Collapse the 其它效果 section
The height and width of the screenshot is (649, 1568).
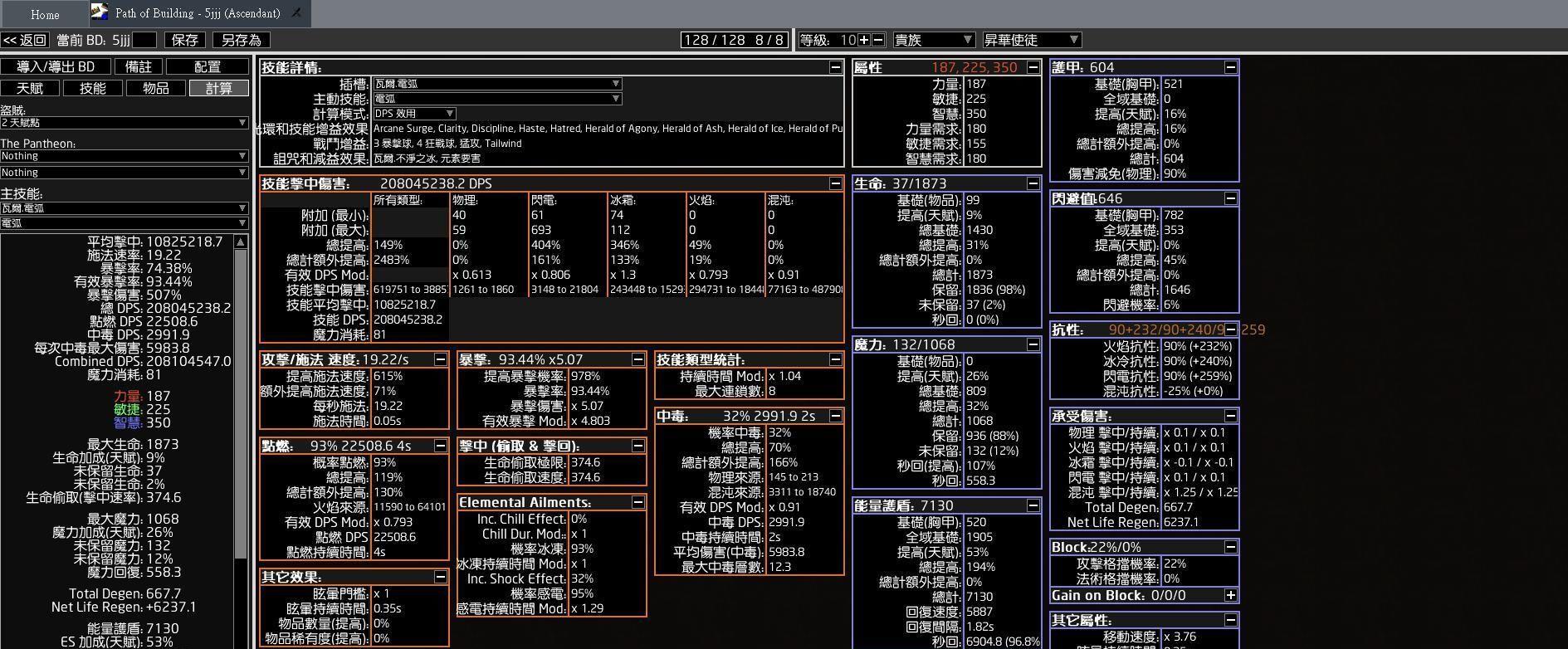[440, 577]
